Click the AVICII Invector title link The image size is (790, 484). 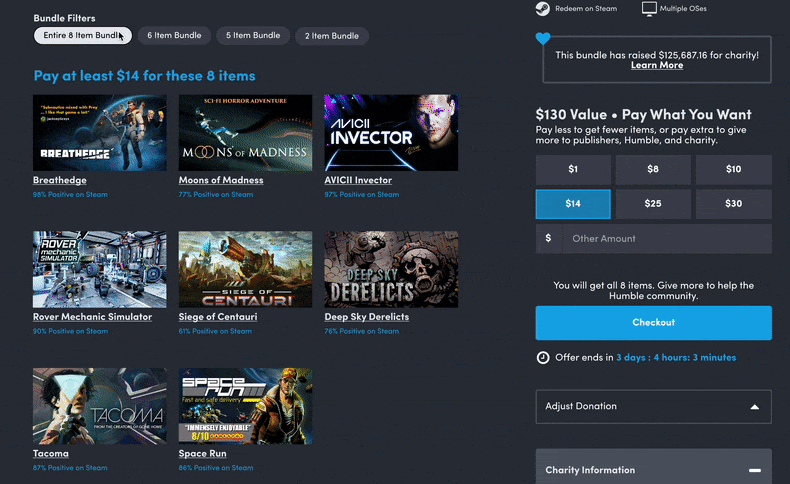358,180
